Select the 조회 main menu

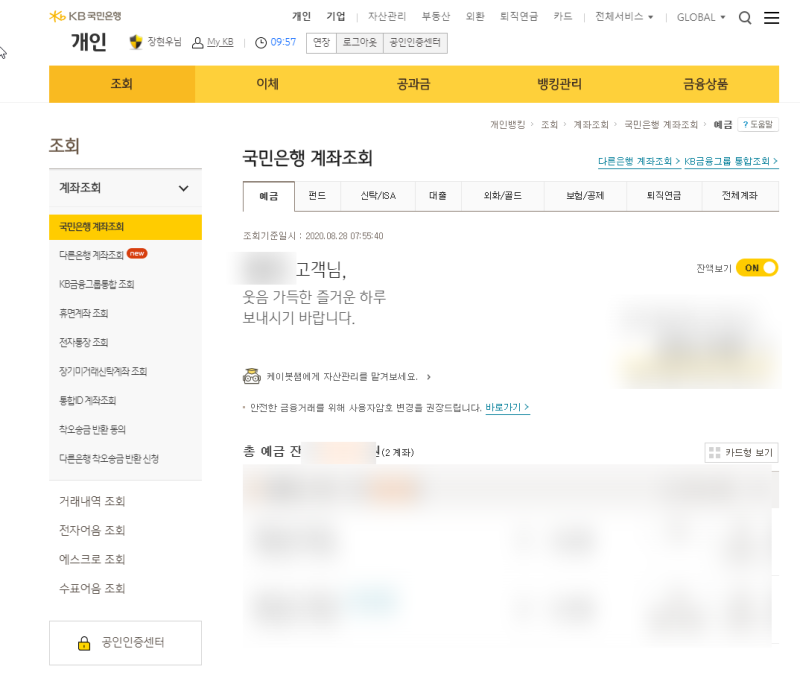[122, 84]
